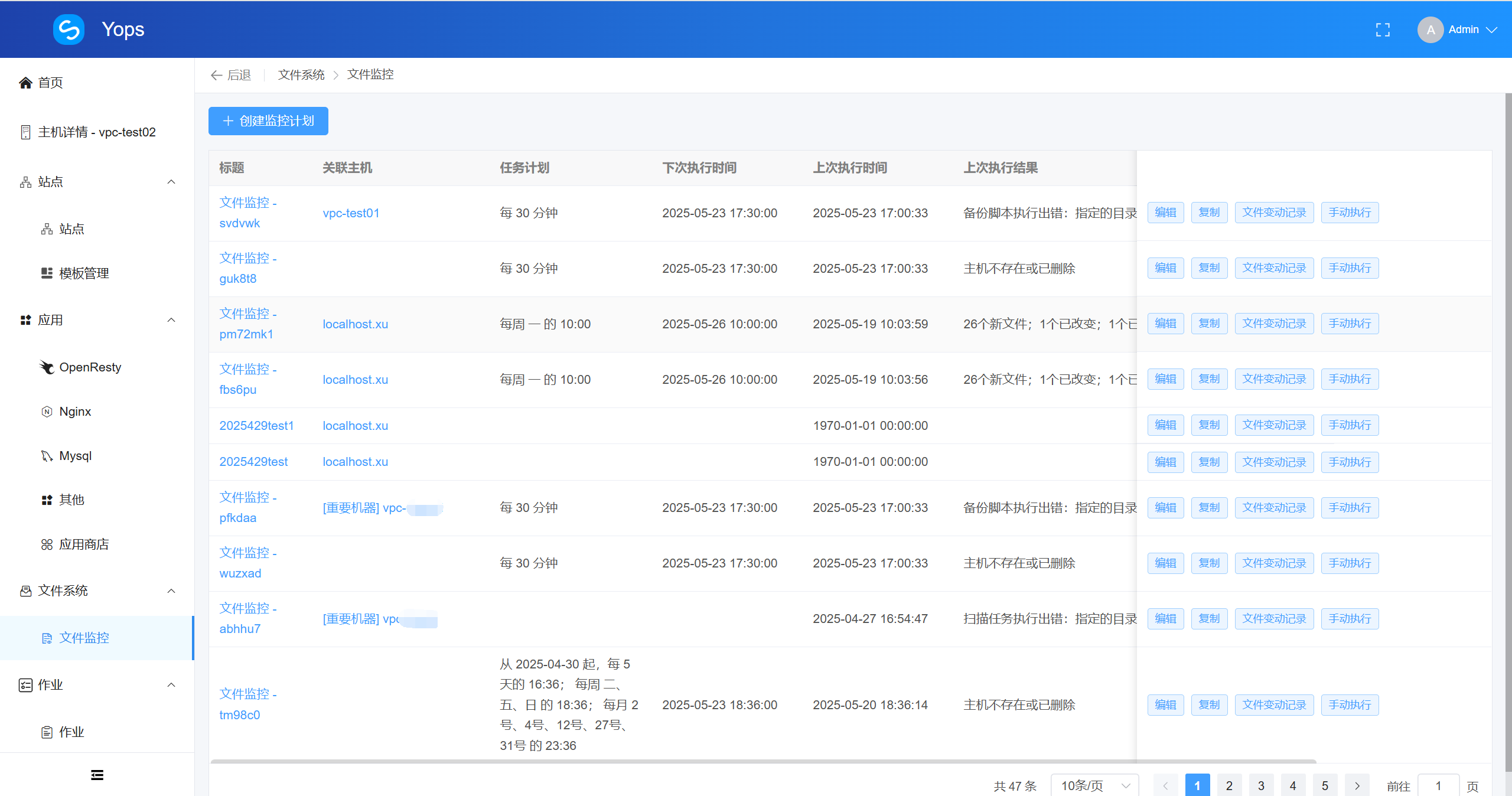The image size is (1512, 796).
Task: Click the 模板管理 icon in sidebar
Action: tap(47, 273)
